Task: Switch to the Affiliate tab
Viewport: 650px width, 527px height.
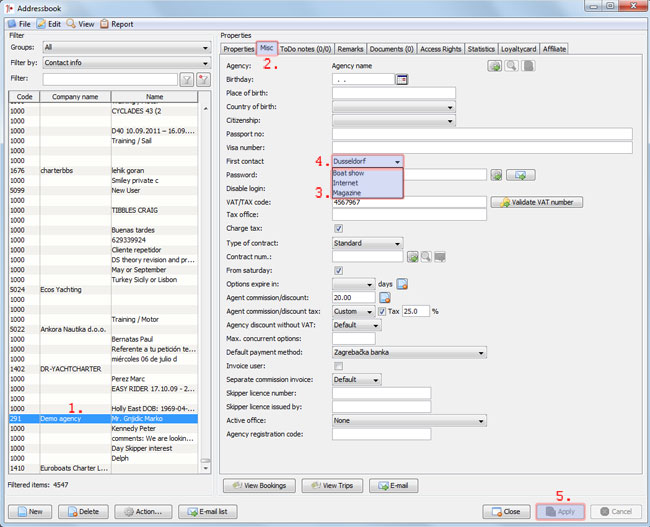Action: point(554,49)
